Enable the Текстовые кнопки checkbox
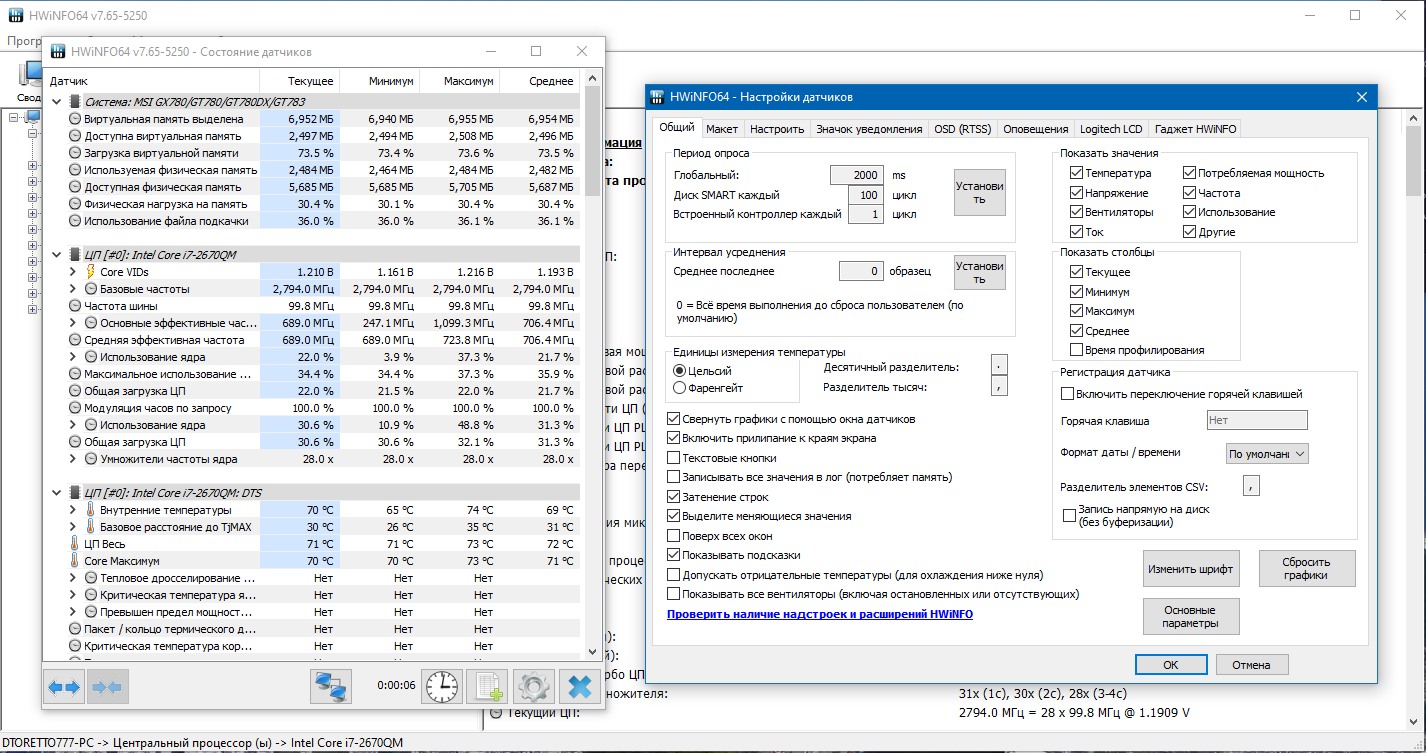Viewport: 1426px width, 753px height. point(674,457)
